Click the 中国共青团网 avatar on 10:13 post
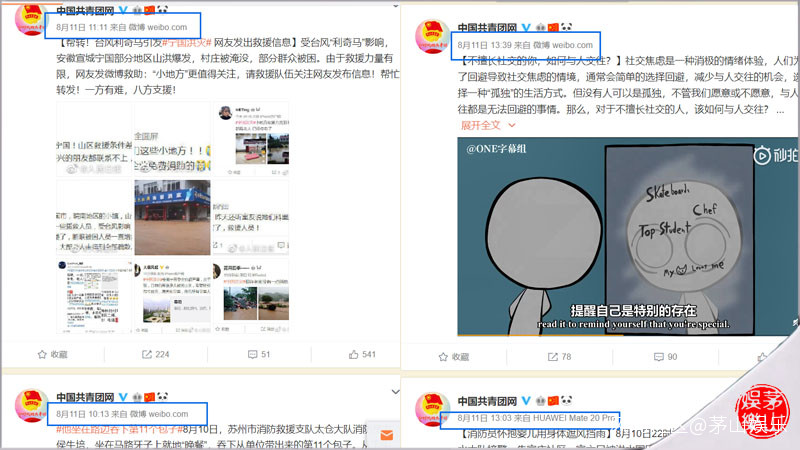This screenshot has height=450, width=800. point(31,405)
